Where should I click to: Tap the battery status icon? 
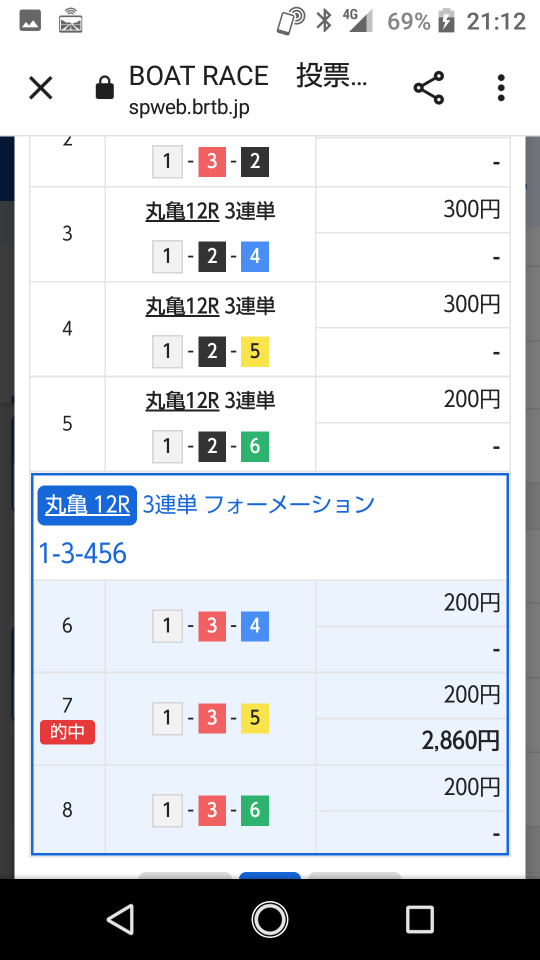[x=446, y=21]
